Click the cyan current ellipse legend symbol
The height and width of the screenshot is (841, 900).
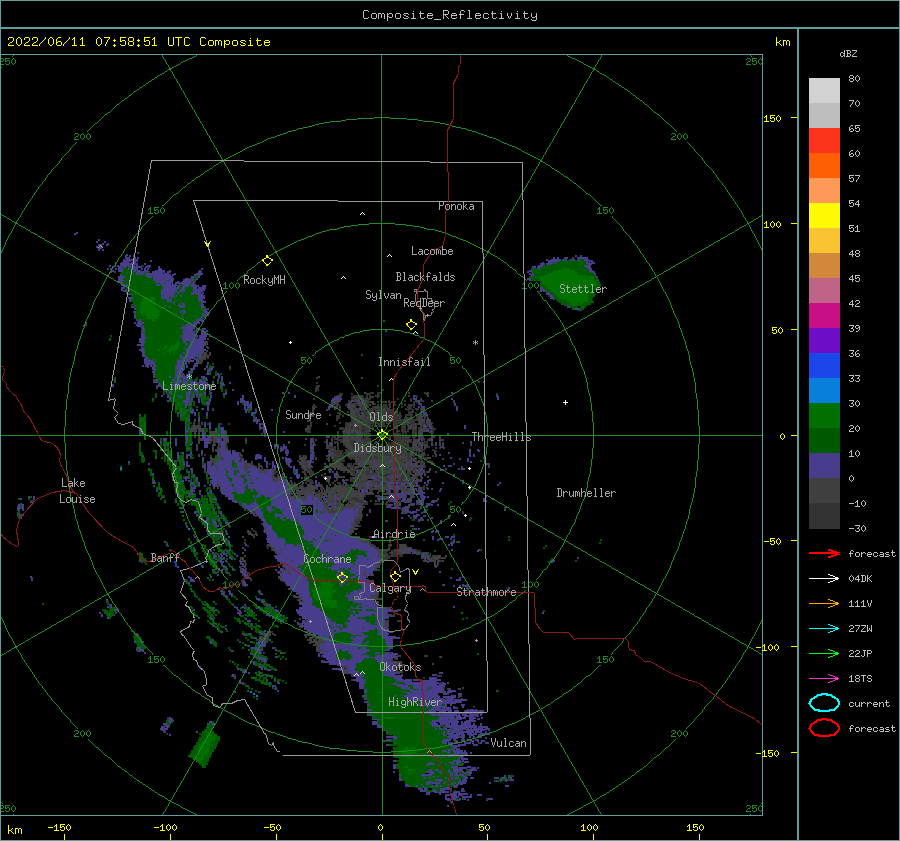(x=824, y=703)
